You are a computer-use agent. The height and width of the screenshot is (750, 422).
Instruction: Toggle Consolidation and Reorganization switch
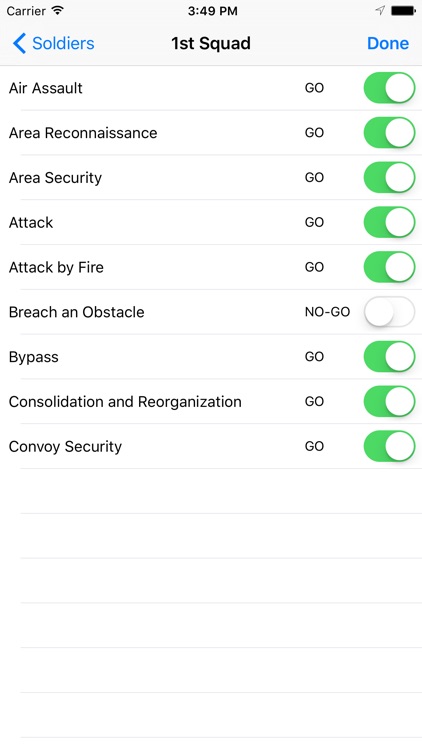[x=389, y=401]
